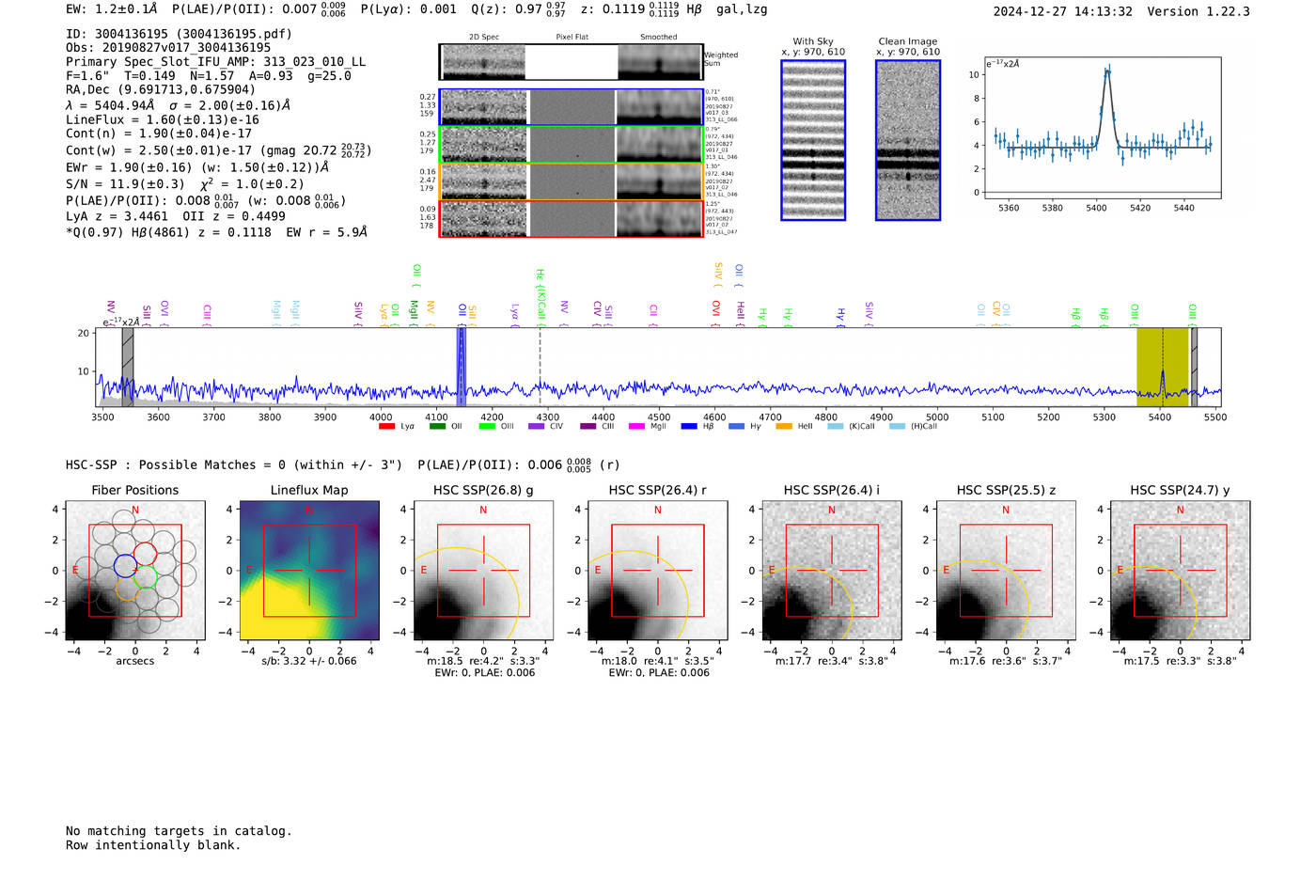Click the ID 3004136195 line
Viewport: 1316px width, 896px height.
coord(179,34)
